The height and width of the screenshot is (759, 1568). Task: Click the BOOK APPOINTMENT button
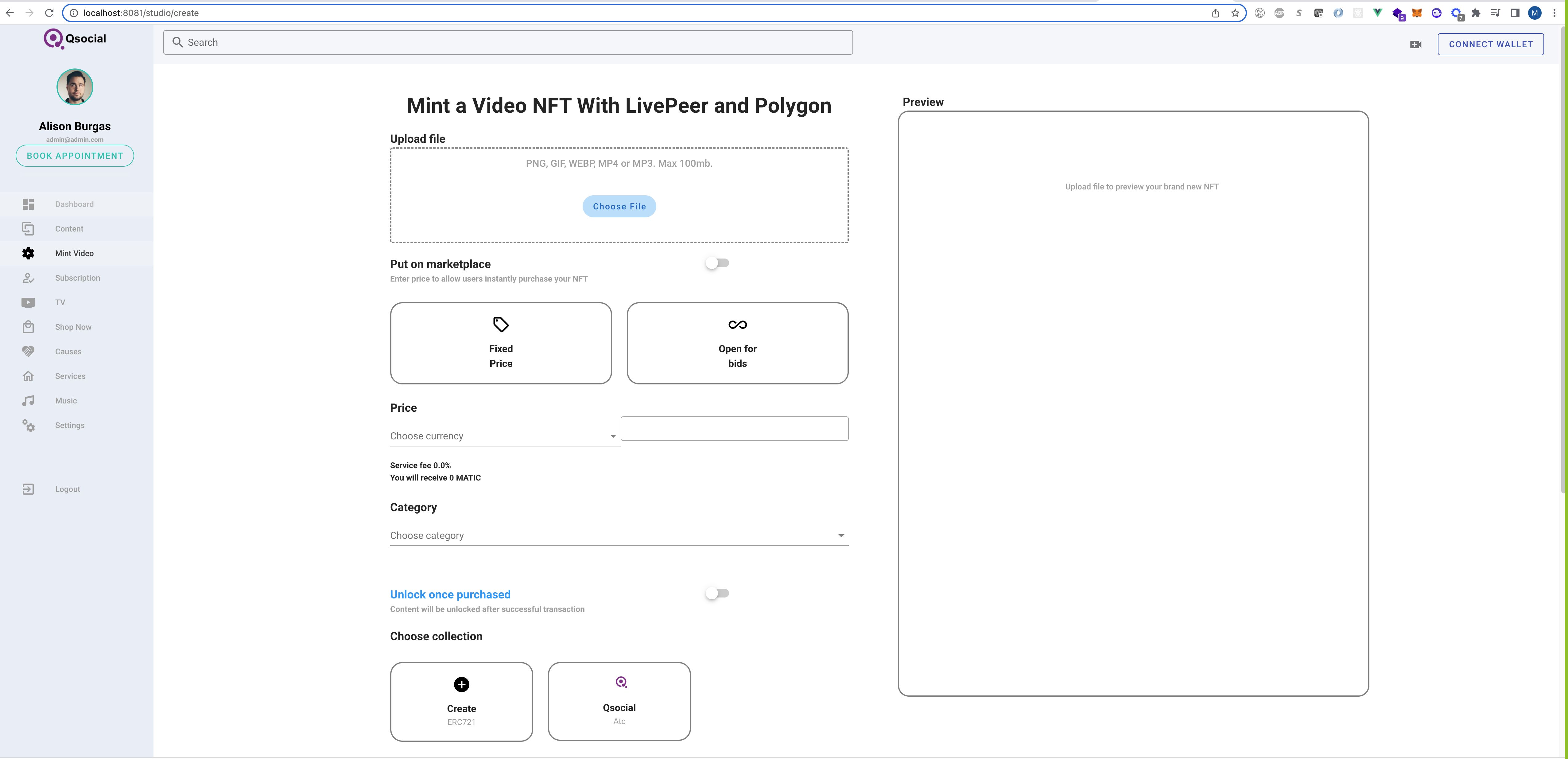75,156
